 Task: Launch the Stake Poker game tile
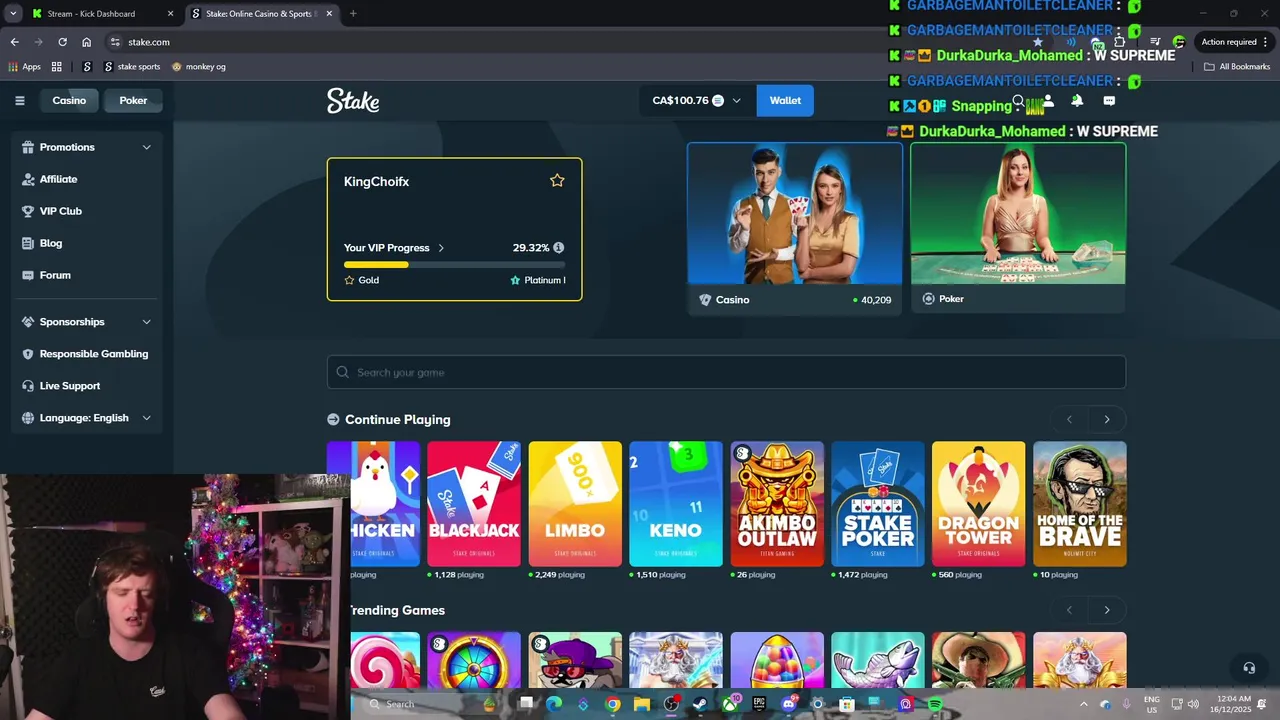tap(878, 504)
